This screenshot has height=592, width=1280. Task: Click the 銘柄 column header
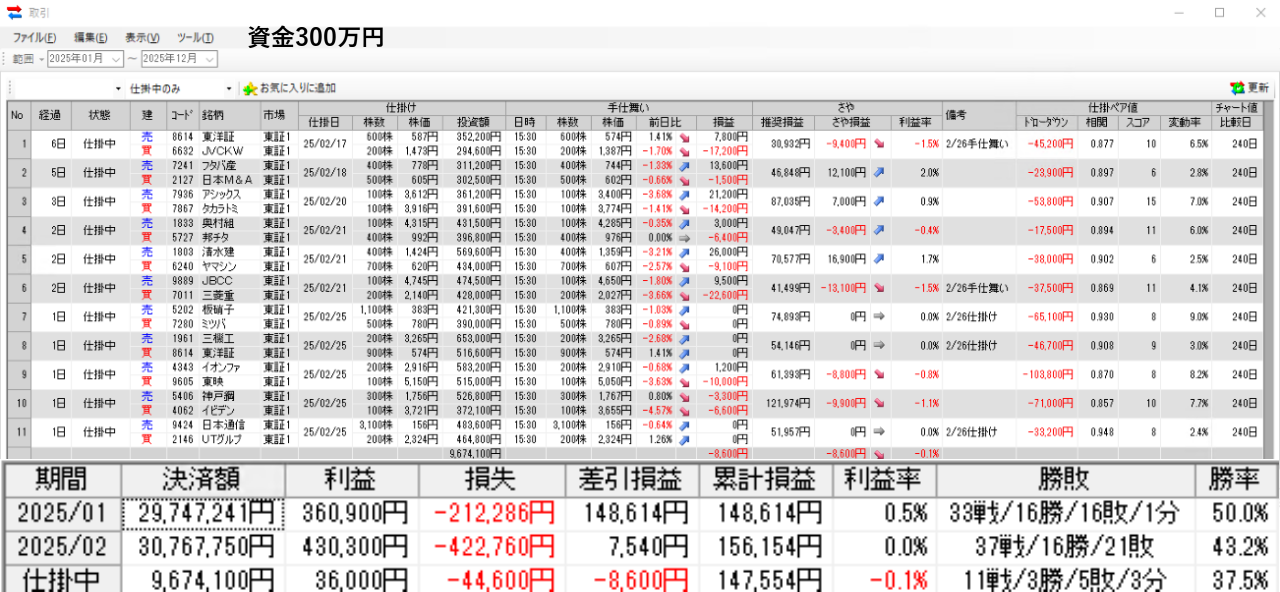point(212,115)
